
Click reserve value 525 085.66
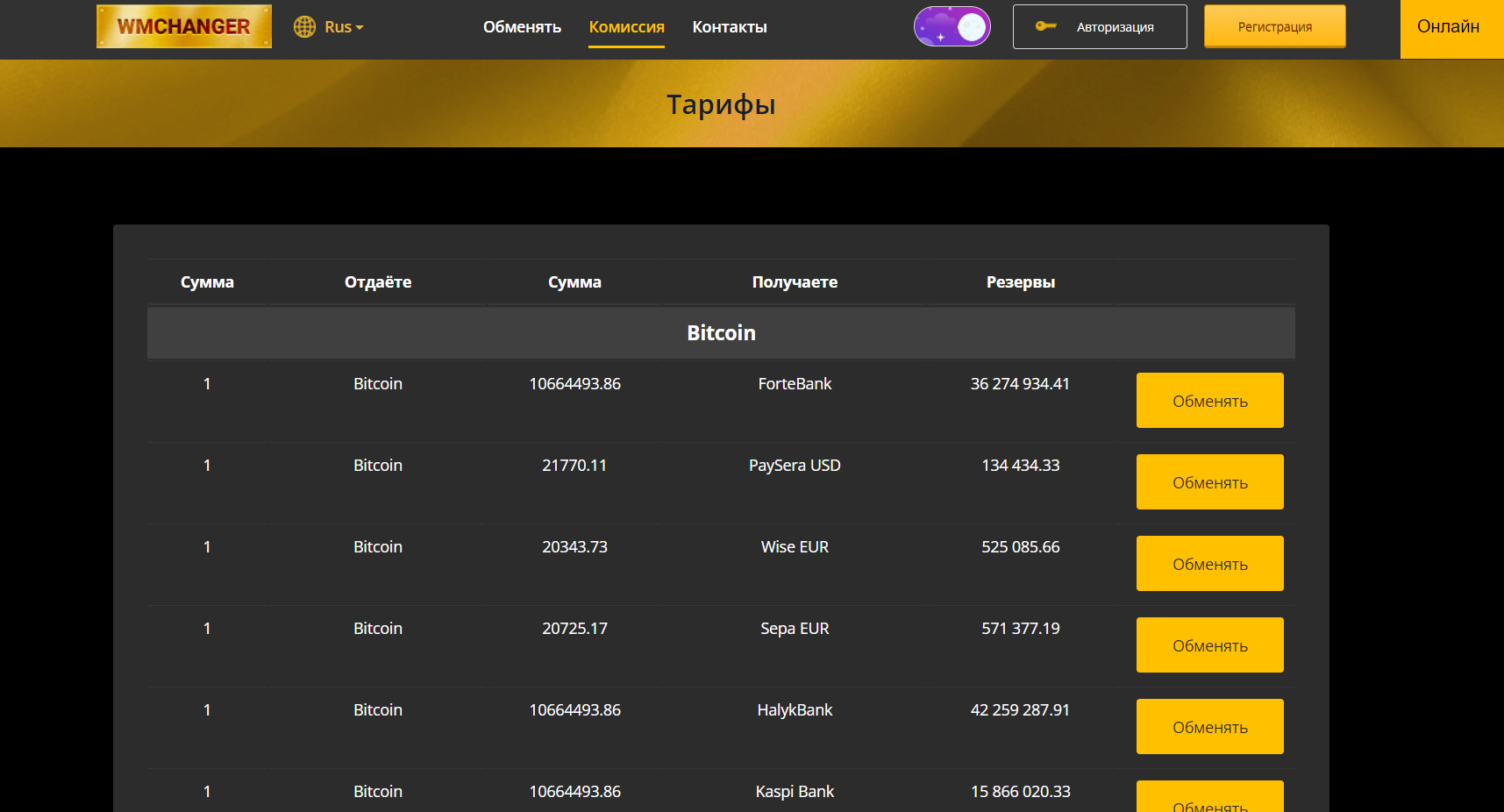(1020, 547)
